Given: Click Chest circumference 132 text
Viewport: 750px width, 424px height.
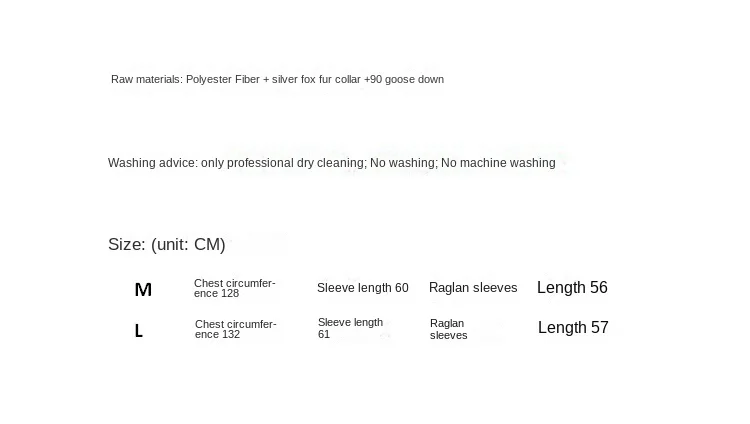Looking at the screenshot, I should (235, 329).
